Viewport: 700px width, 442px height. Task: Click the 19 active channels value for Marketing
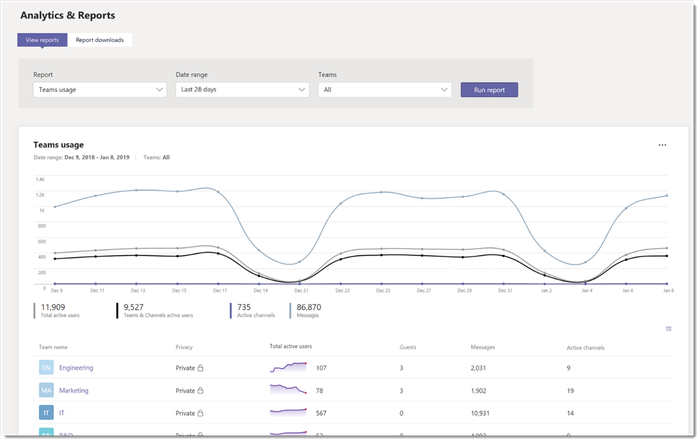pos(570,391)
